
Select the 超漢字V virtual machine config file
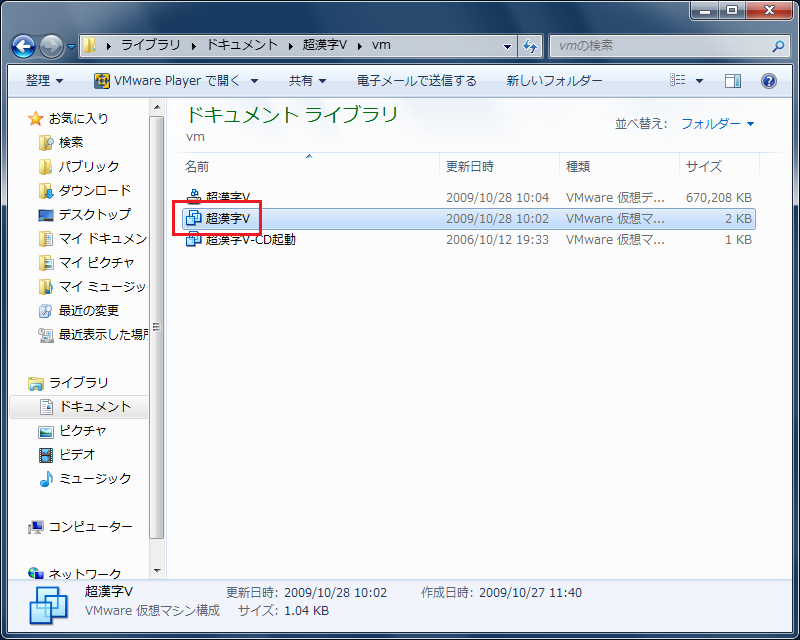pyautogui.click(x=227, y=218)
